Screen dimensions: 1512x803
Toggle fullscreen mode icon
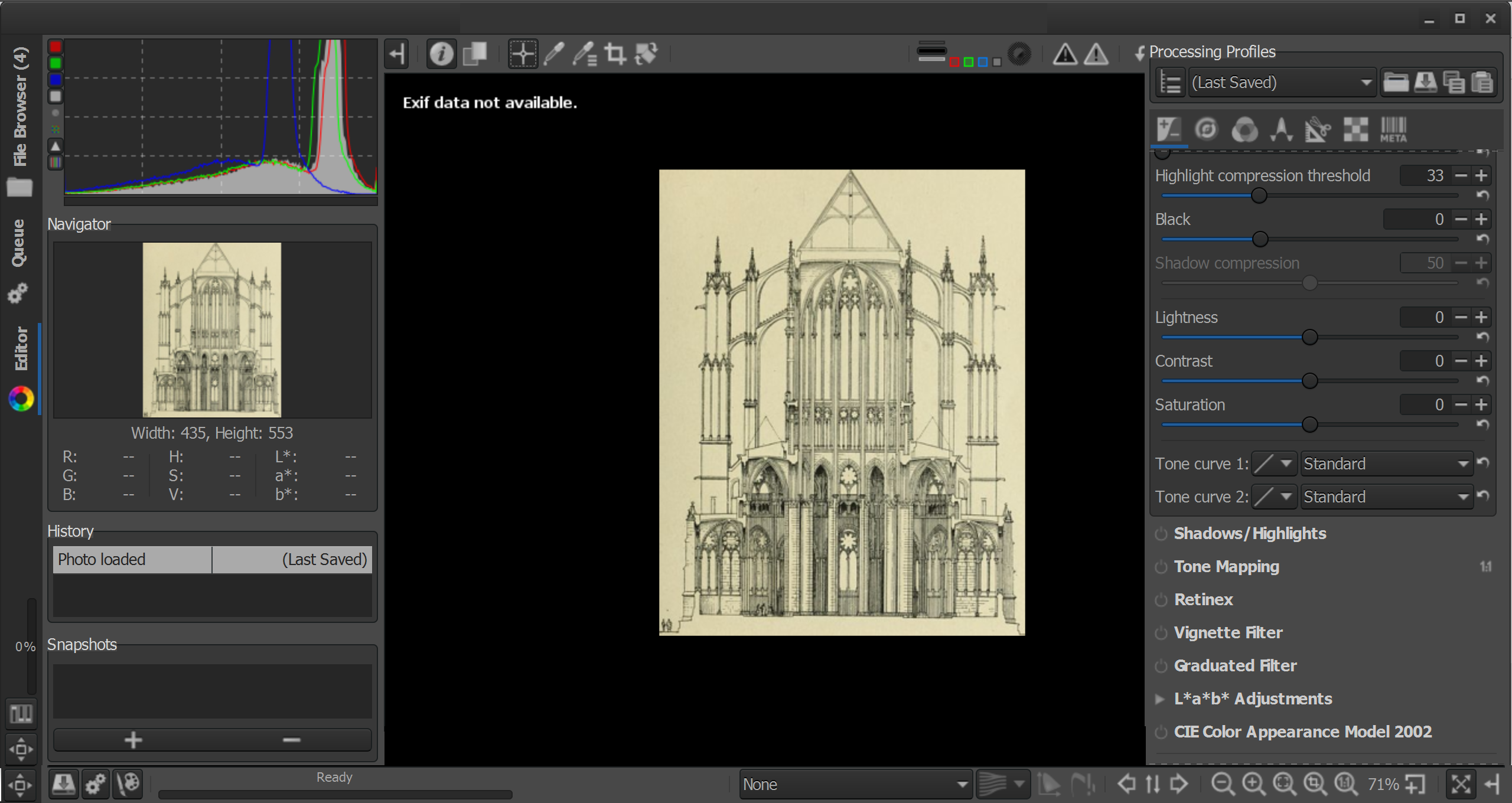coord(1461,784)
